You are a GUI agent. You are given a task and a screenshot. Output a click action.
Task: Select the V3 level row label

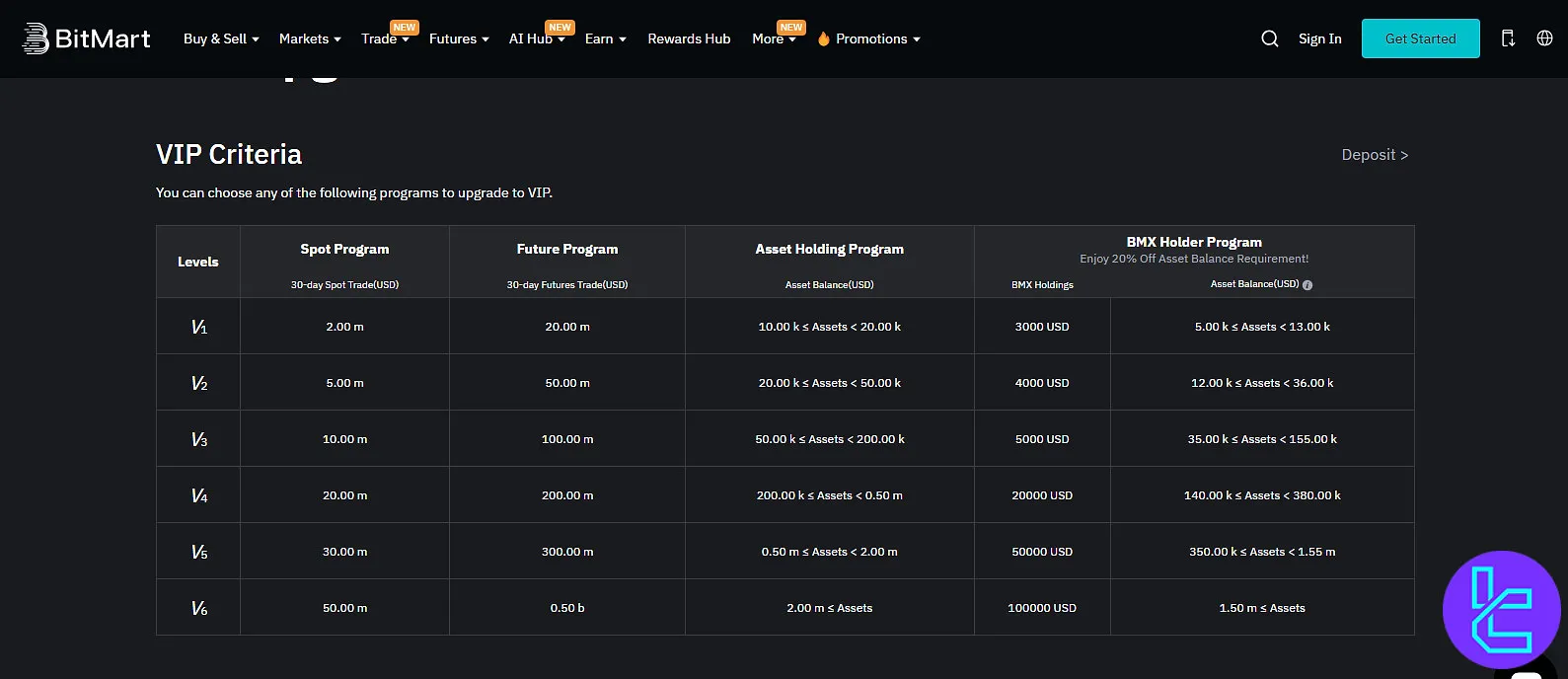point(198,439)
